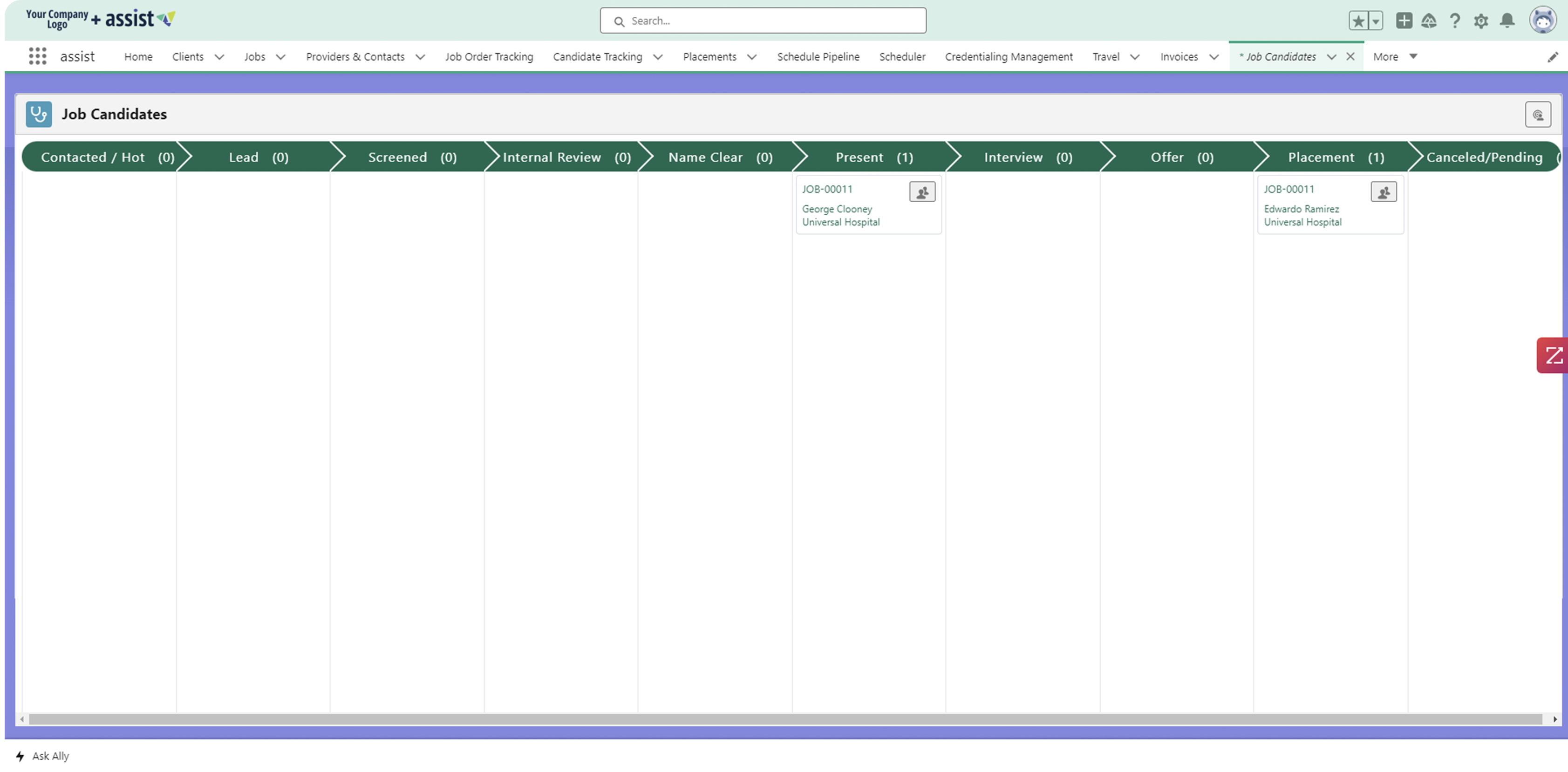Open the Providers & Contacts tab
Screen dimensions: 1568x772
click(x=355, y=57)
